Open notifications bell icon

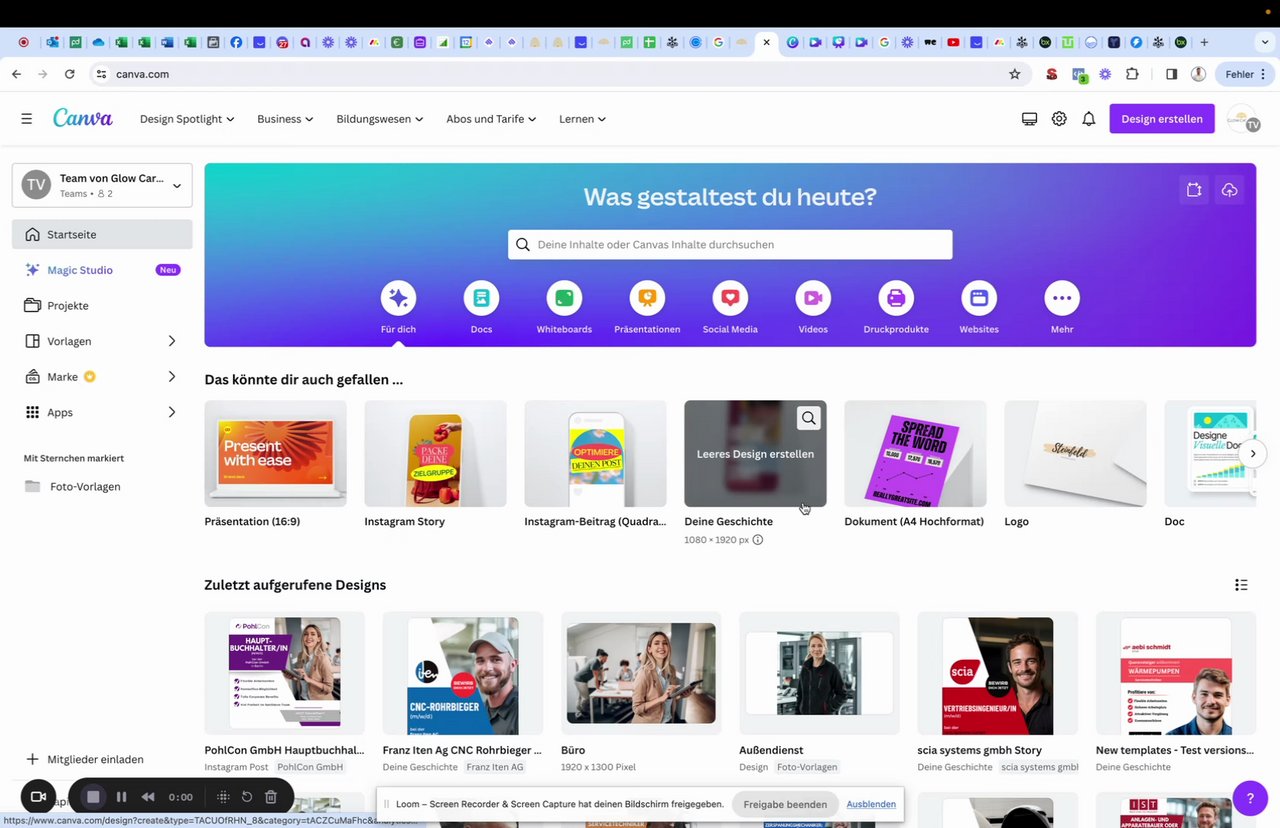coord(1089,119)
